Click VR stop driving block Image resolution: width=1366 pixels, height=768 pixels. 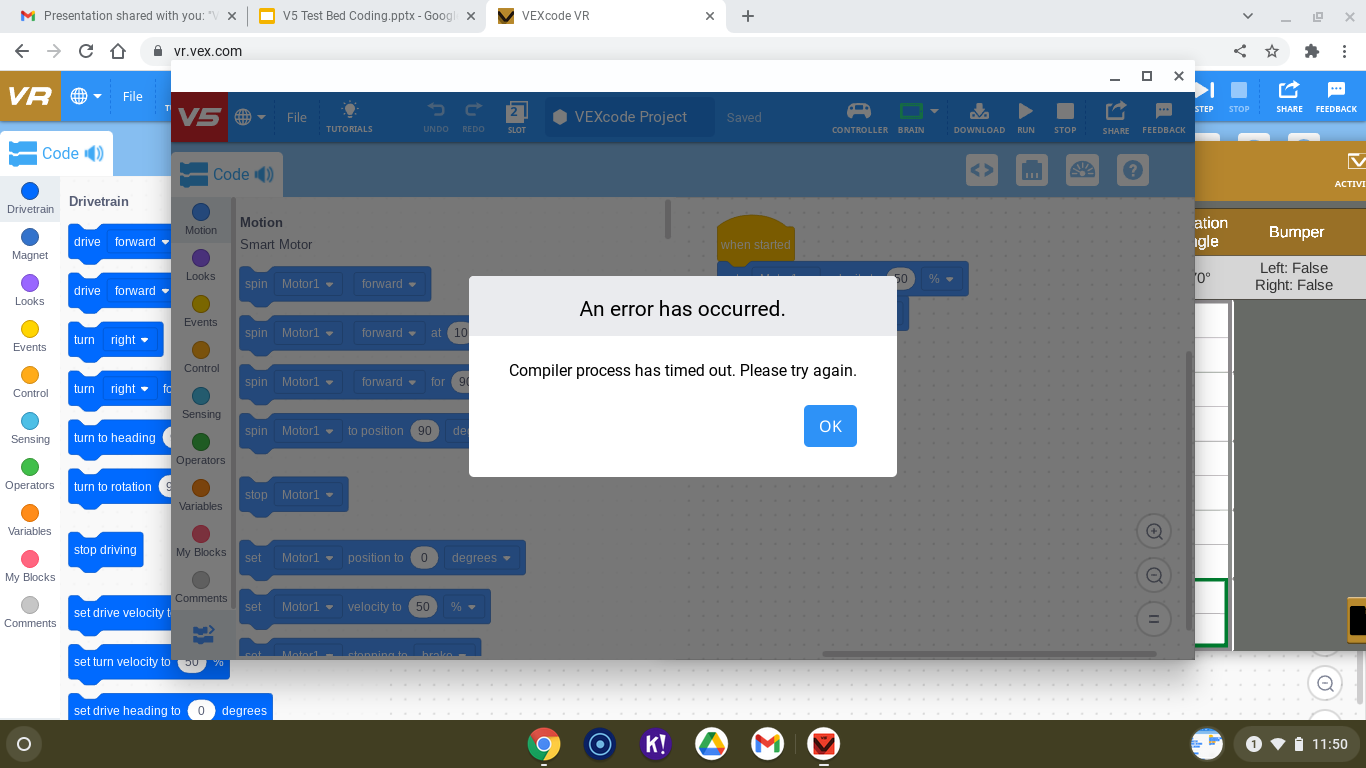pos(105,550)
